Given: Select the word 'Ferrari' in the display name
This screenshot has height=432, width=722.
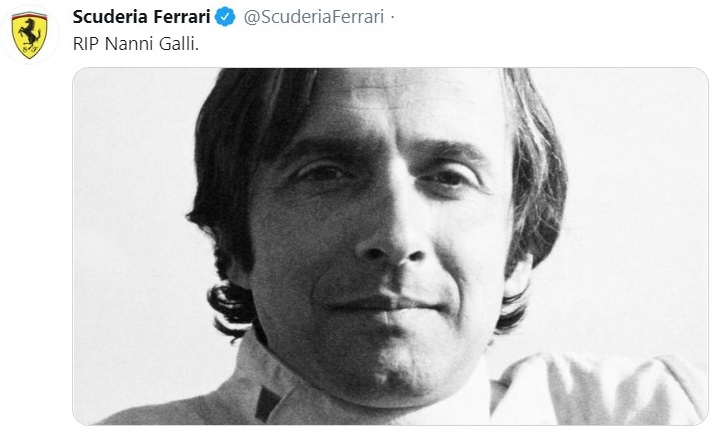Looking at the screenshot, I should [182, 17].
